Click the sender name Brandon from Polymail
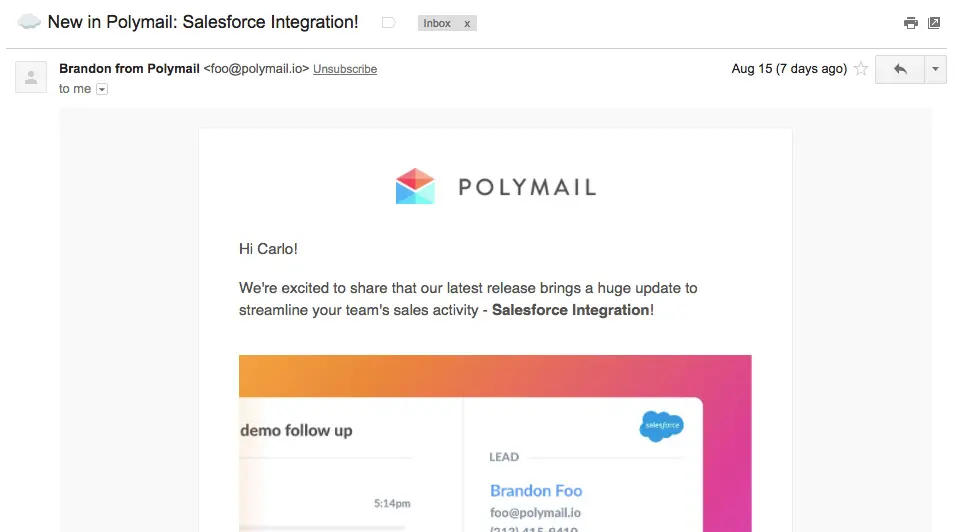 pos(129,69)
